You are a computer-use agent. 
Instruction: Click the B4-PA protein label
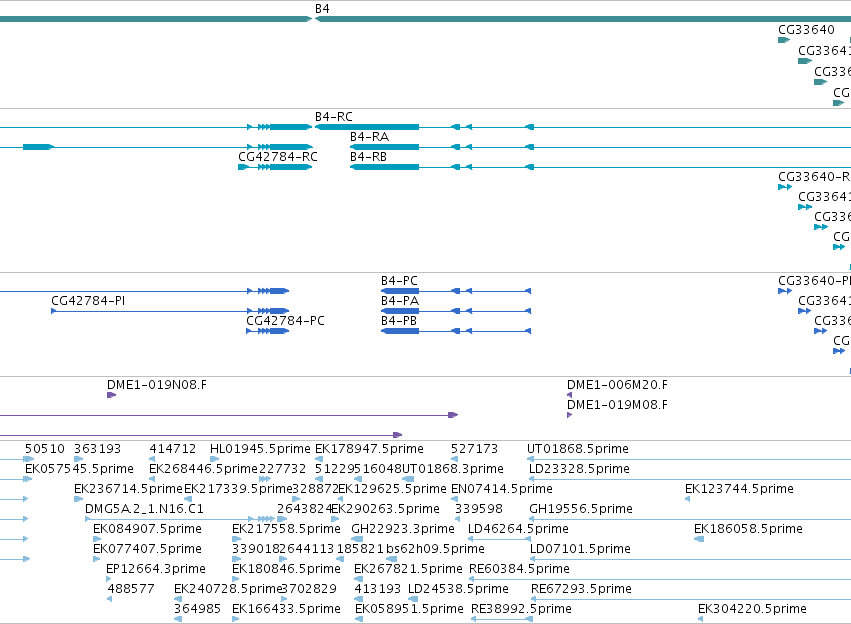(399, 301)
